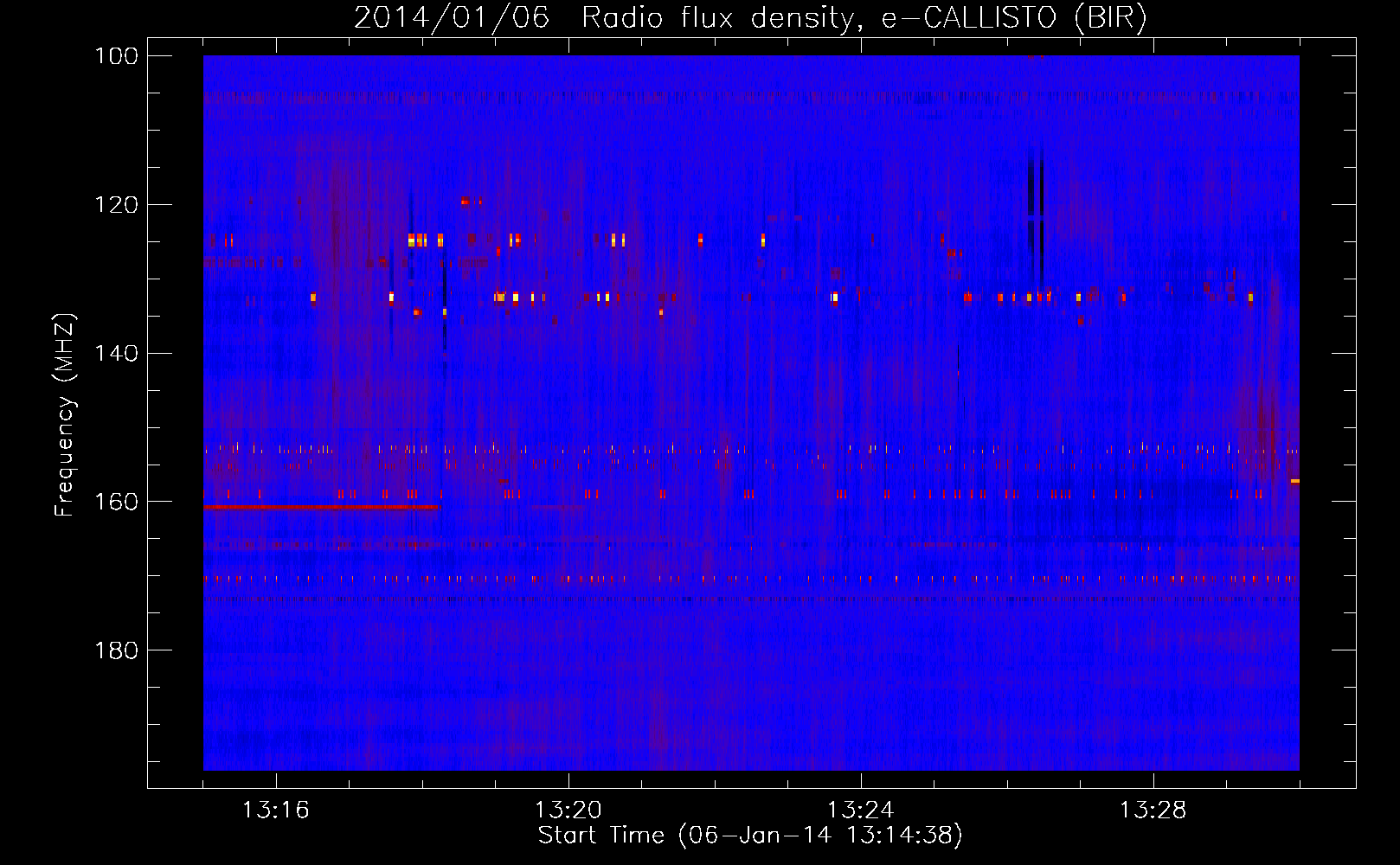Click the 13:16 time tick label
Image resolution: width=1400 pixels, height=865 pixels.
(275, 811)
